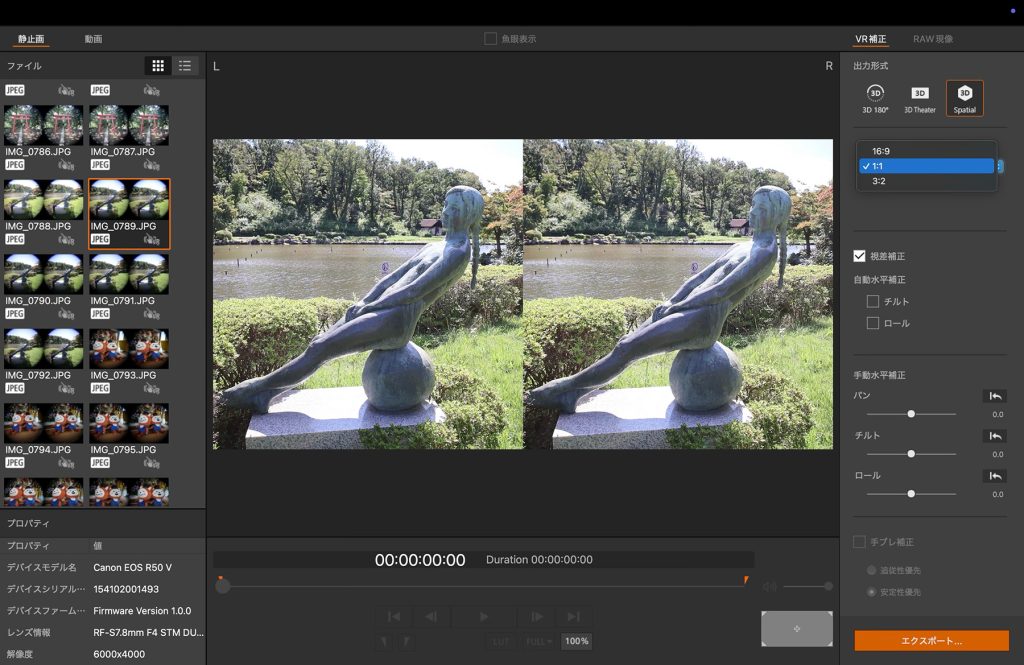This screenshot has width=1024, height=665.
Task: Switch file list to list view
Action: (185, 66)
